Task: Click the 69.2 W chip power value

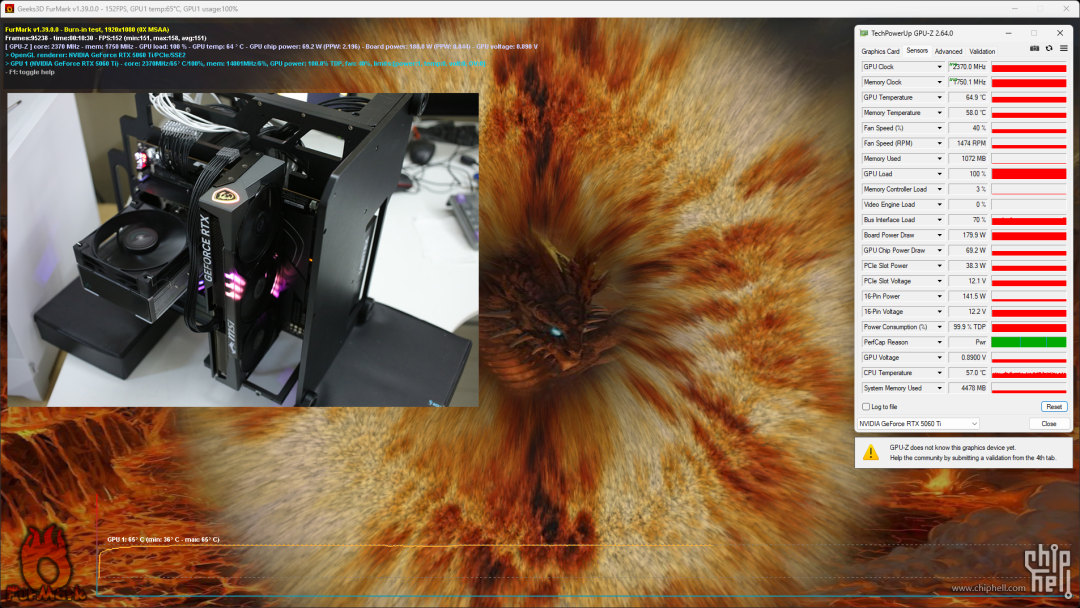Action: click(968, 251)
